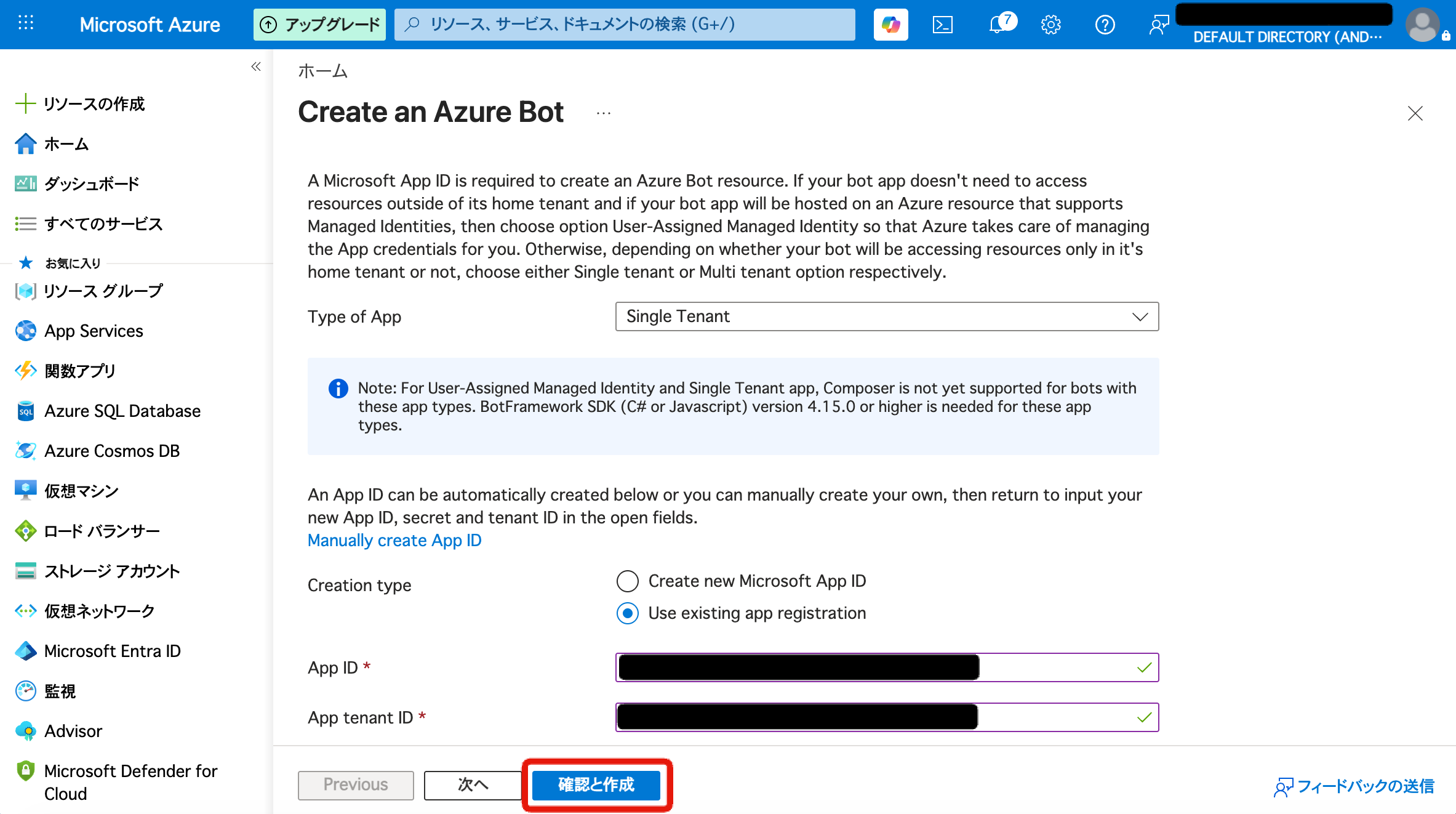Click the Microsoft Entra ID icon
This screenshot has height=814, width=1456.
[25, 651]
